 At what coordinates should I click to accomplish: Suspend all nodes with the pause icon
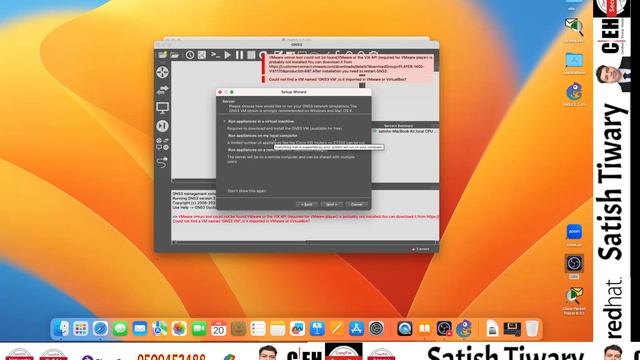(240, 55)
